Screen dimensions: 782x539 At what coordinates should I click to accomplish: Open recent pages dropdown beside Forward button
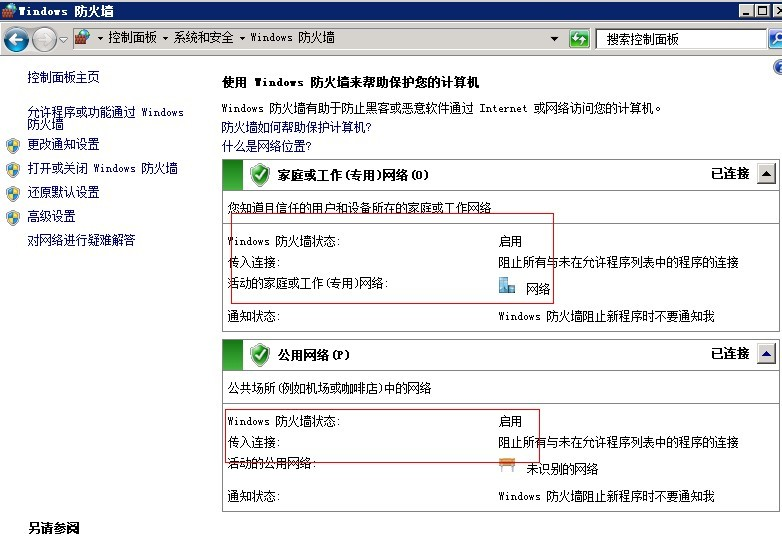(64, 40)
